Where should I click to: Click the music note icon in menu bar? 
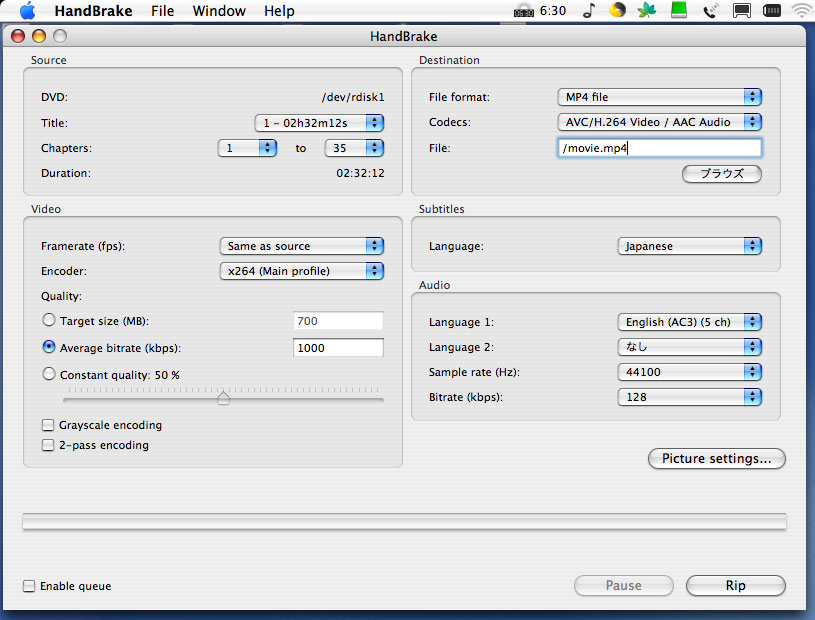click(x=588, y=11)
